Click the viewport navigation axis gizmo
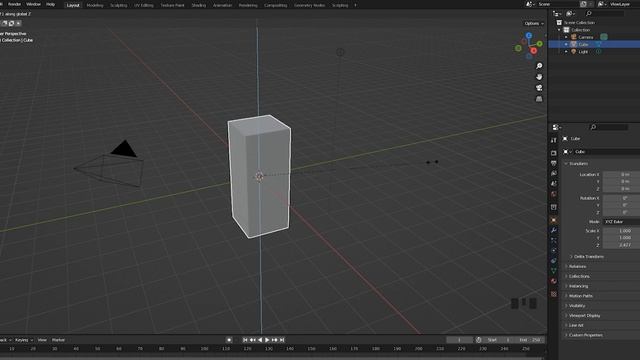The width and height of the screenshot is (640, 360). point(529,45)
